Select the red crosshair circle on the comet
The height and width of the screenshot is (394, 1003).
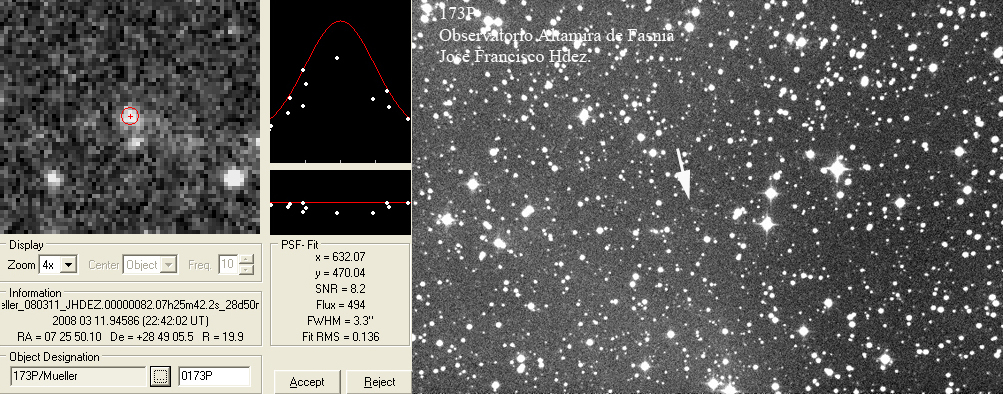[130, 116]
